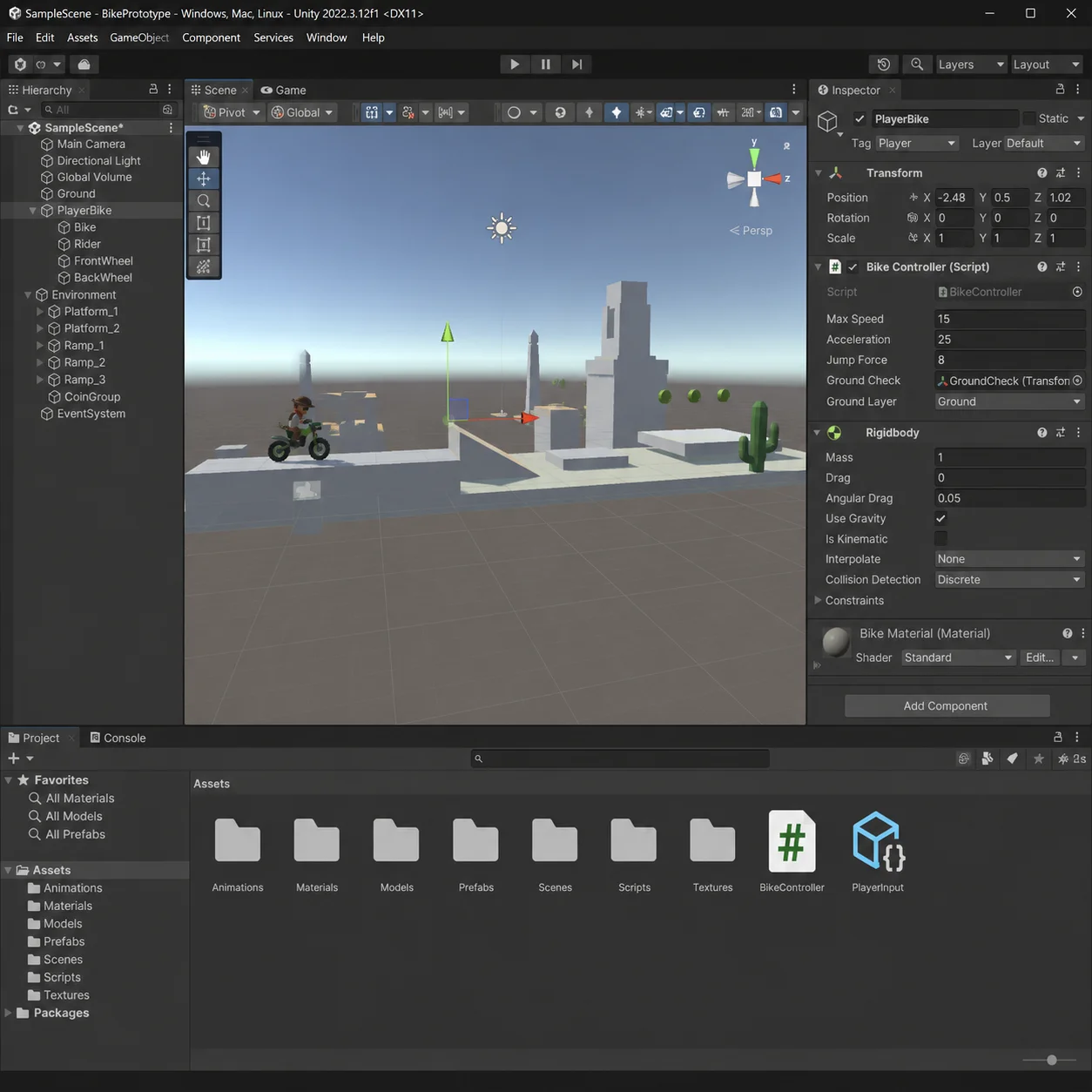
Task: Open the cloud services icon
Action: (84, 64)
